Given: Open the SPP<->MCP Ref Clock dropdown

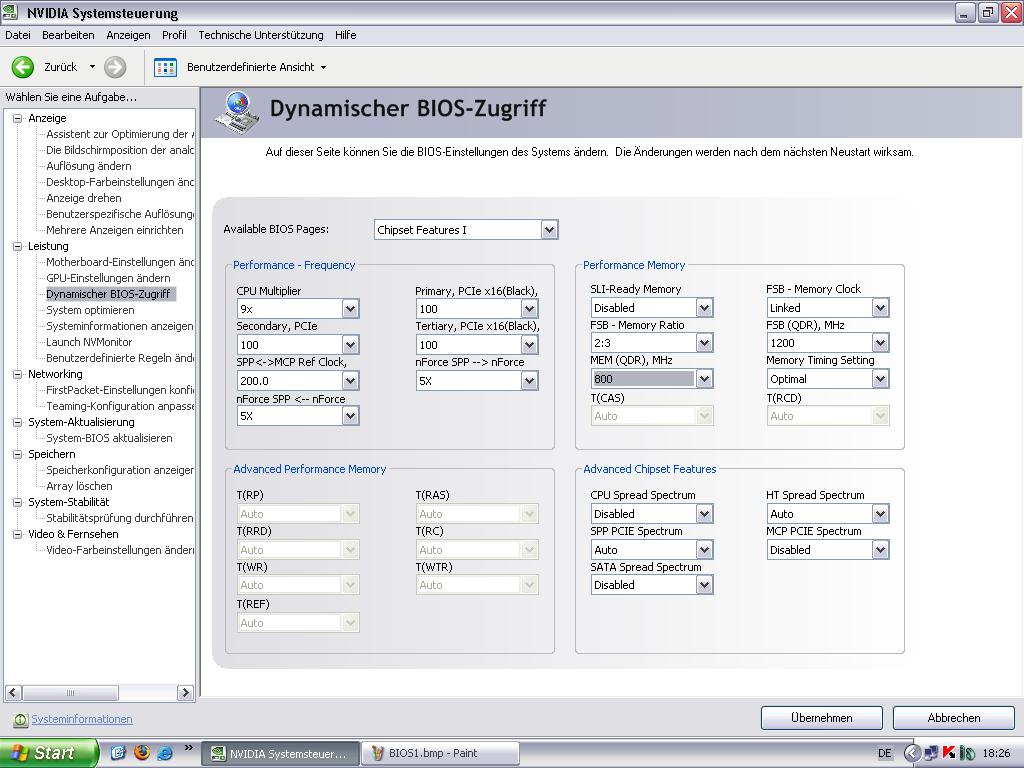Looking at the screenshot, I should pyautogui.click(x=351, y=381).
